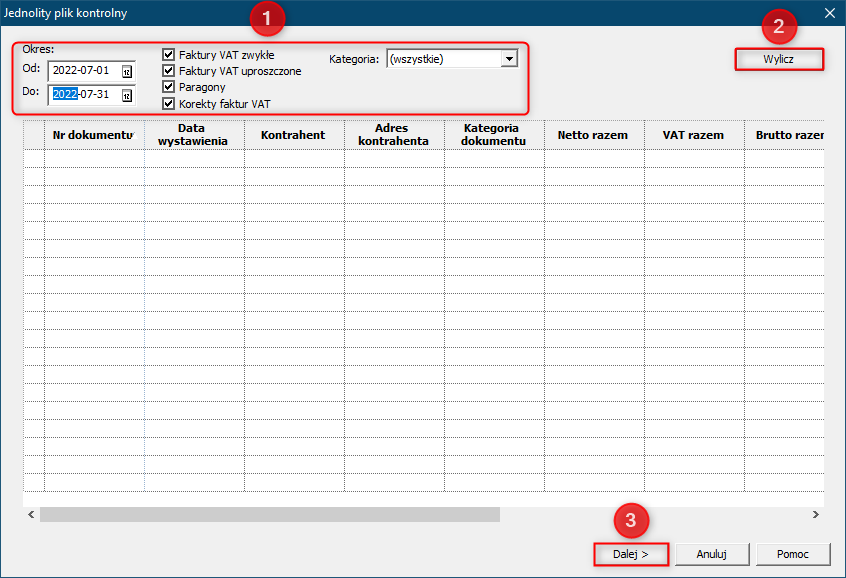The image size is (846, 578).
Task: Click the Kategoria dokumentu column header
Action: pyautogui.click(x=494, y=135)
